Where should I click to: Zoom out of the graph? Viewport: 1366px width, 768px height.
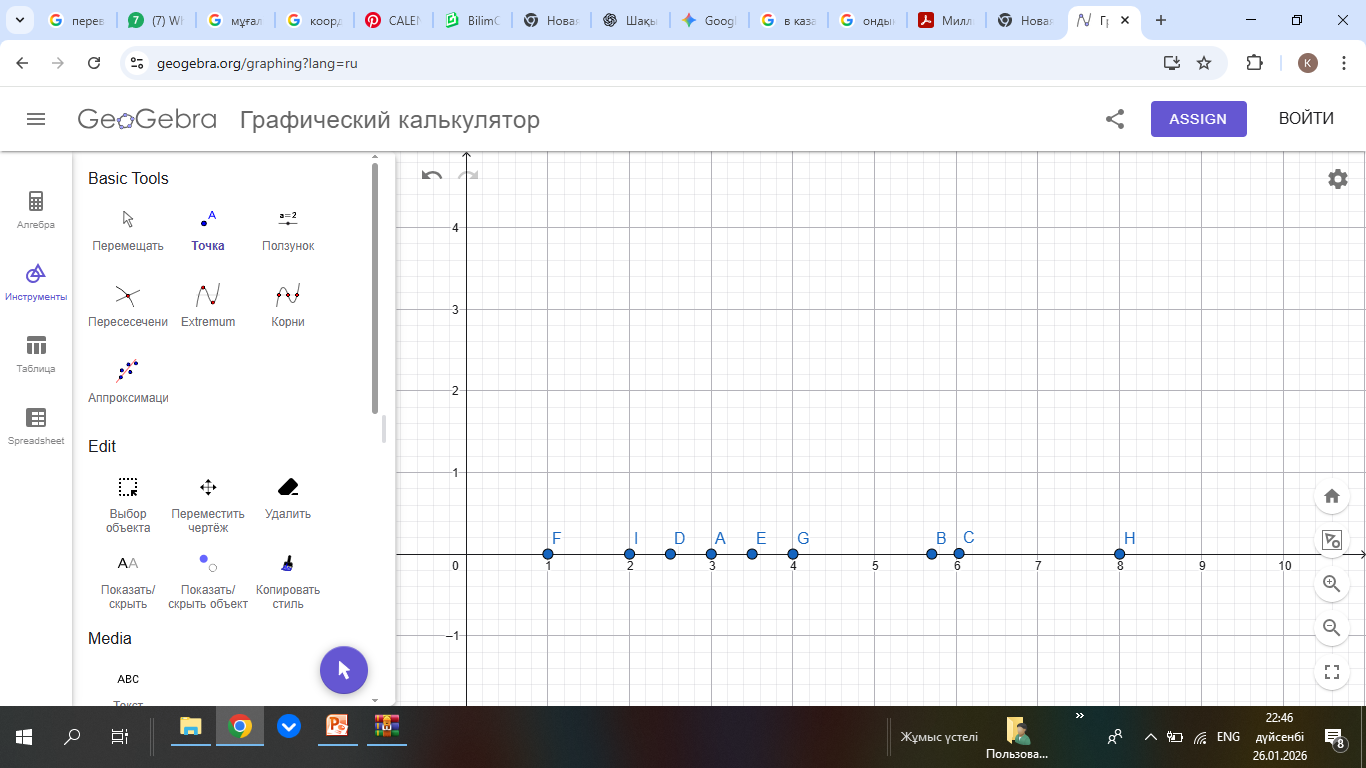1331,628
